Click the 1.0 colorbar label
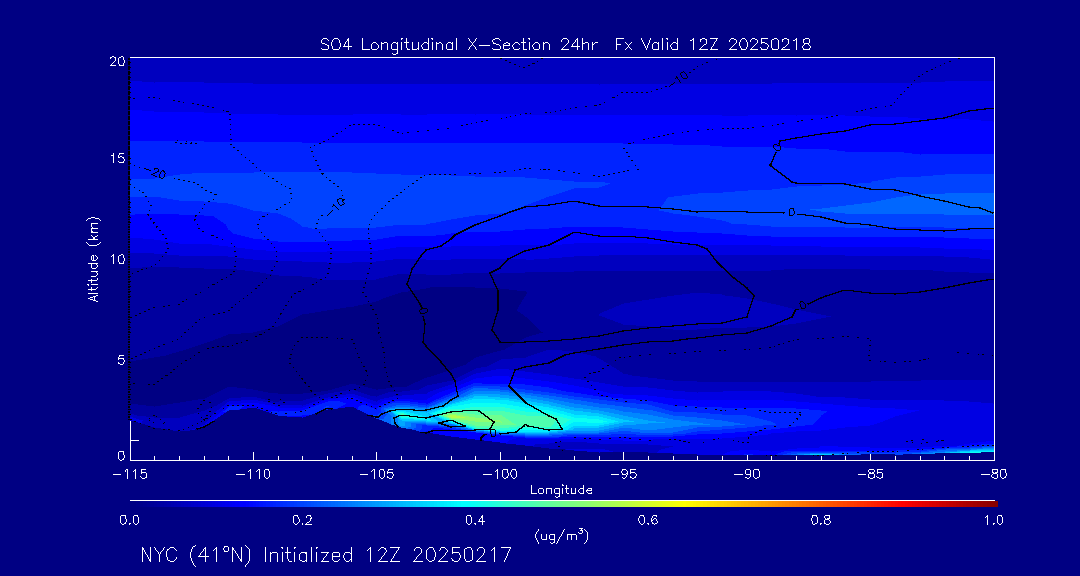The width and height of the screenshot is (1080, 576). [x=994, y=520]
